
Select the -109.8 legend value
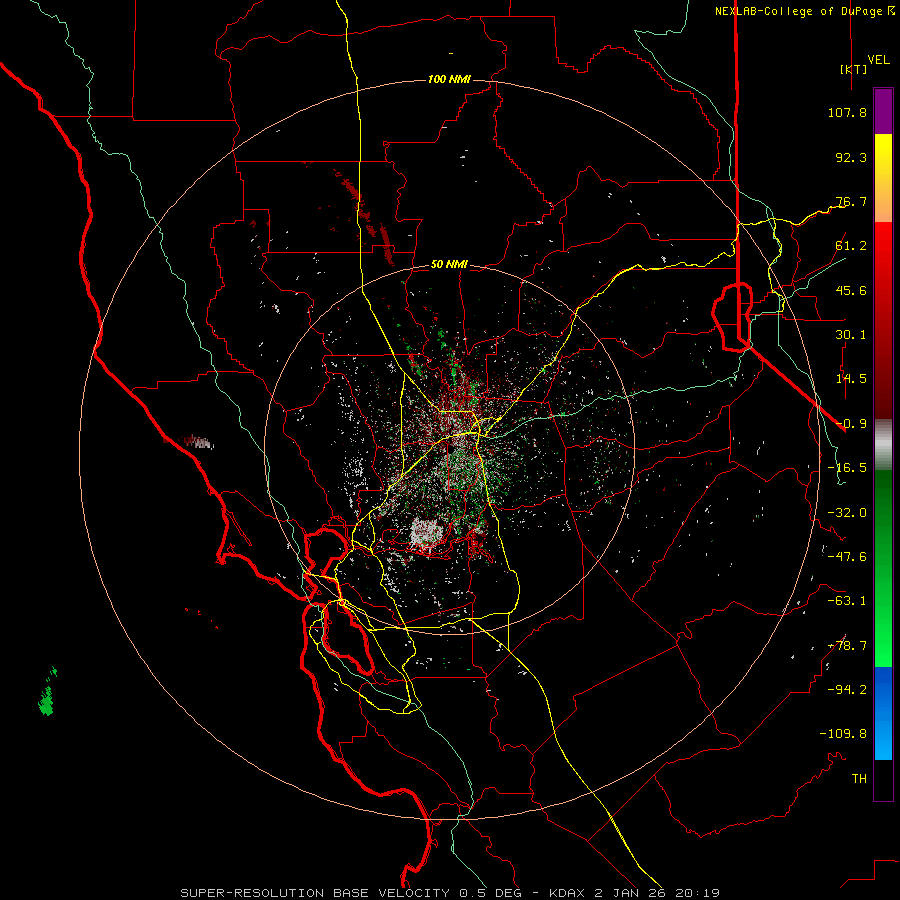[x=843, y=734]
